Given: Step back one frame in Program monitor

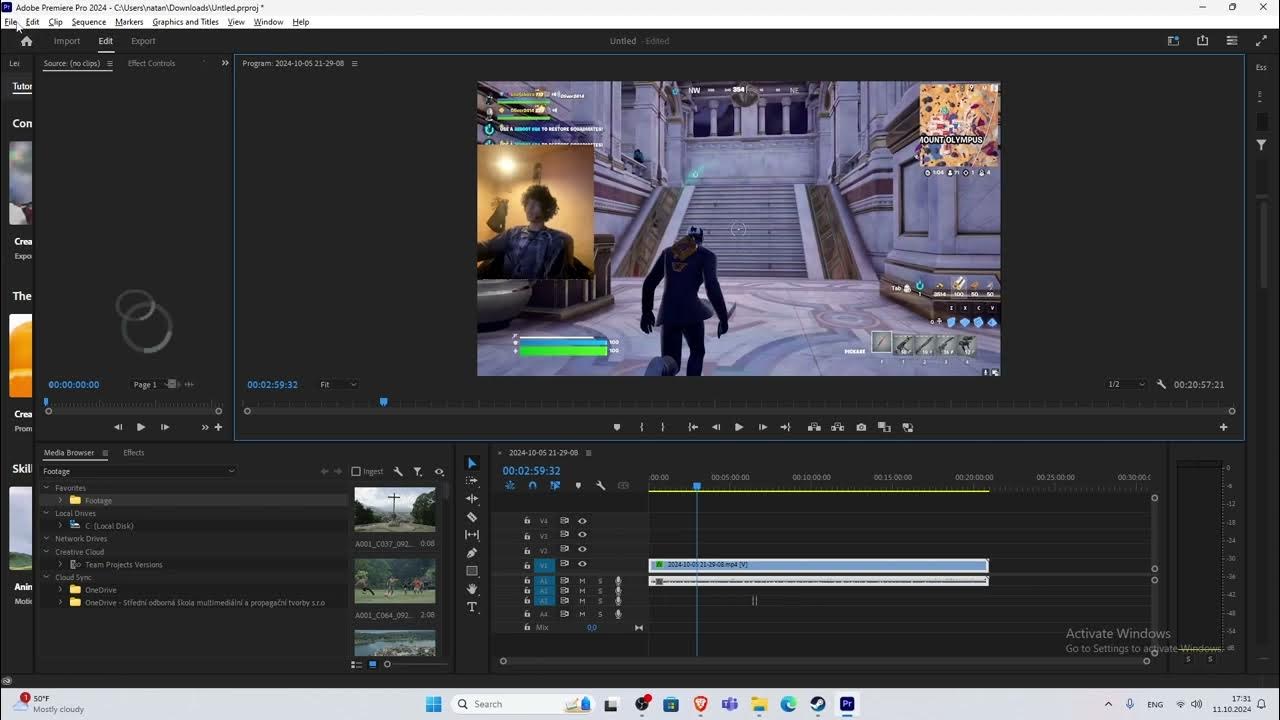Looking at the screenshot, I should (x=716, y=427).
